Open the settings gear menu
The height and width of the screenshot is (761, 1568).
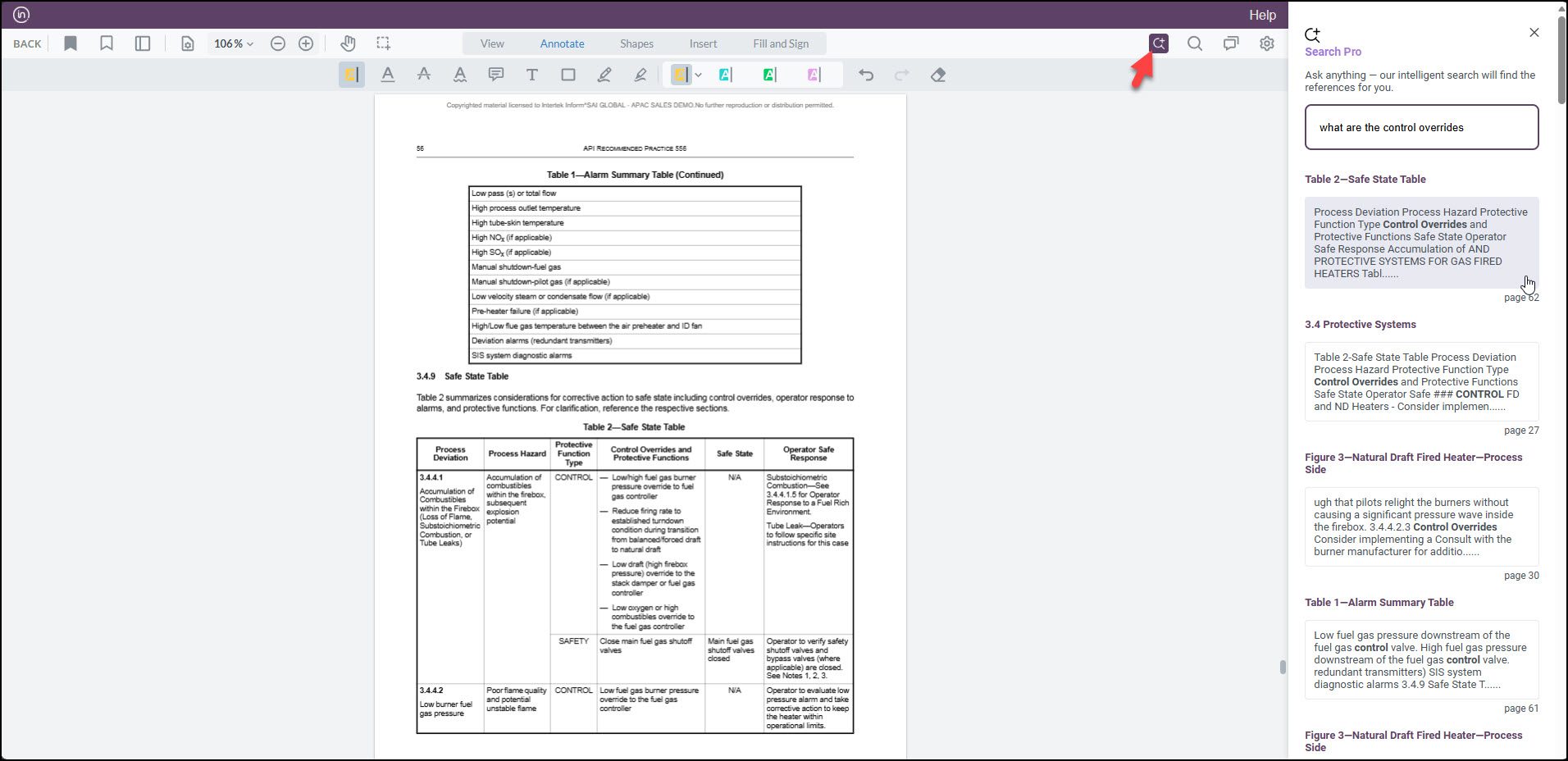1267,43
